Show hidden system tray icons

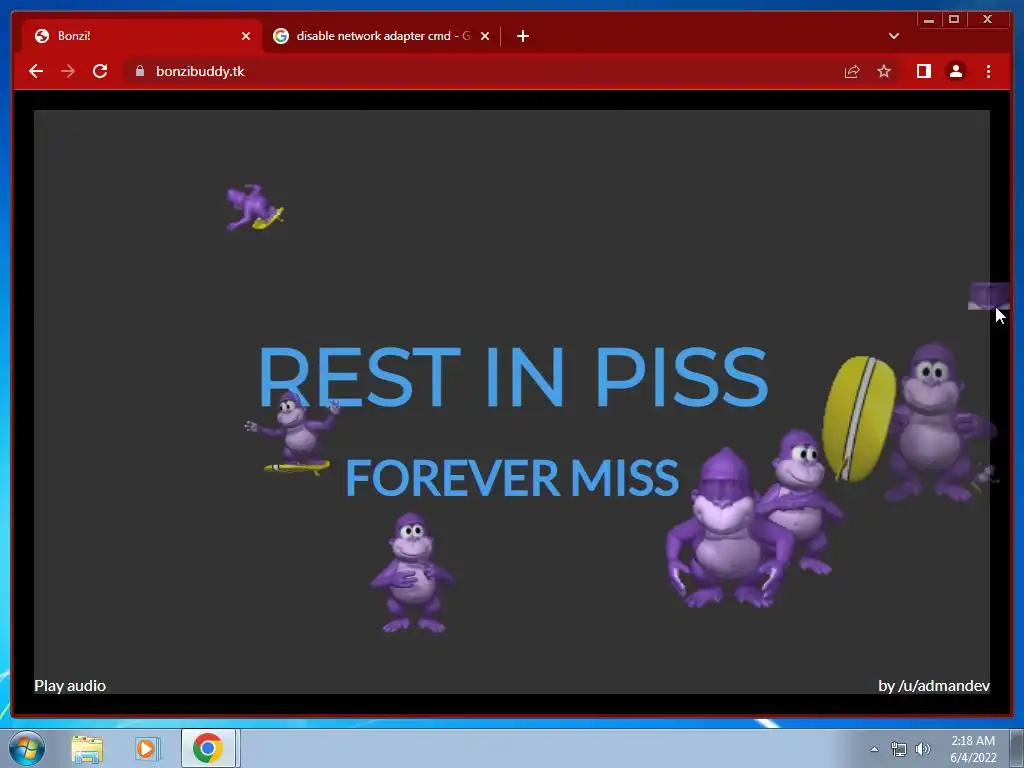(x=874, y=749)
